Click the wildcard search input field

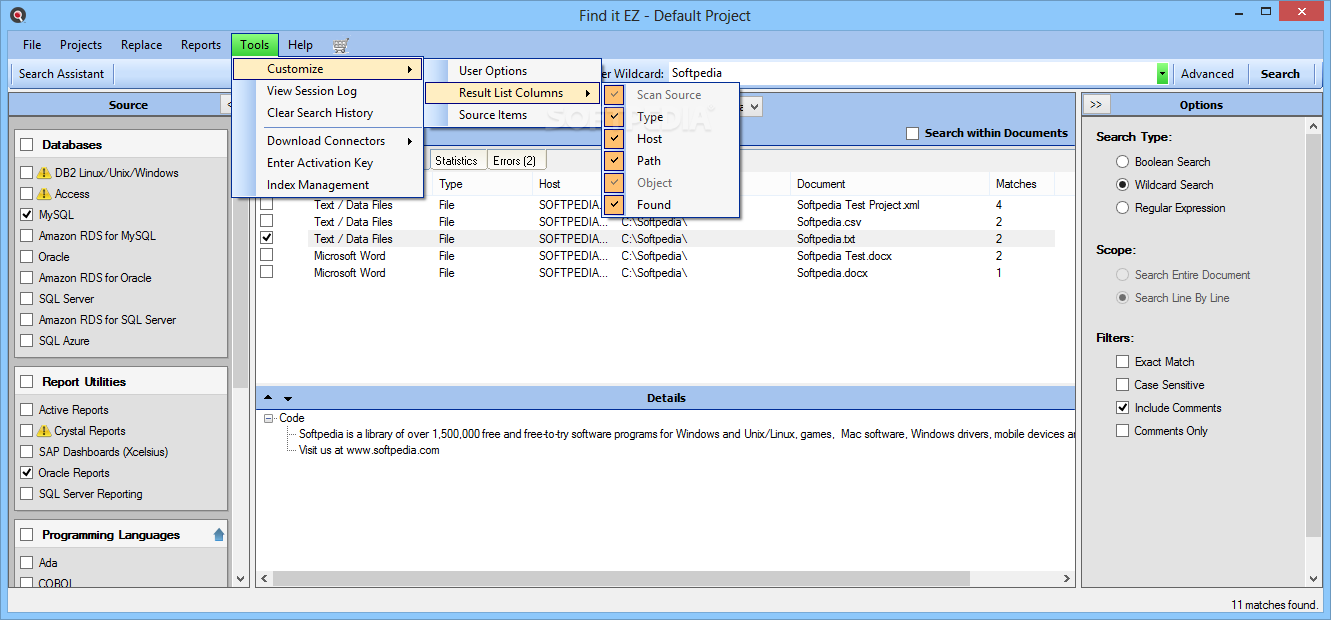point(912,74)
